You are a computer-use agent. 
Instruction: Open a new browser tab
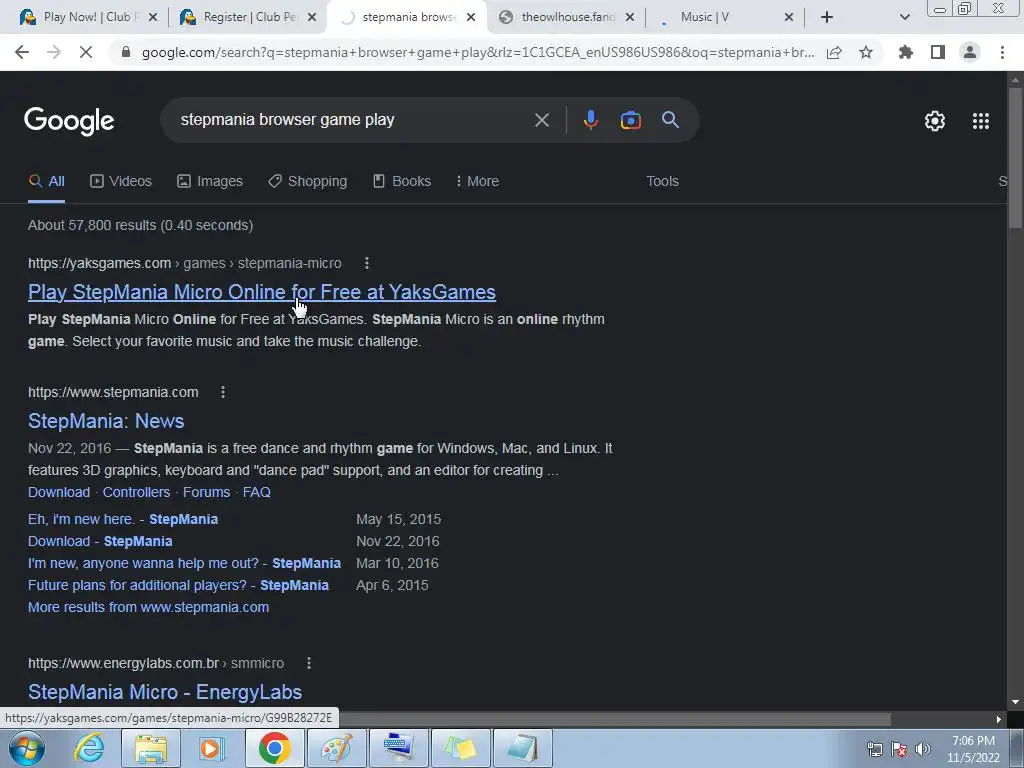[827, 17]
